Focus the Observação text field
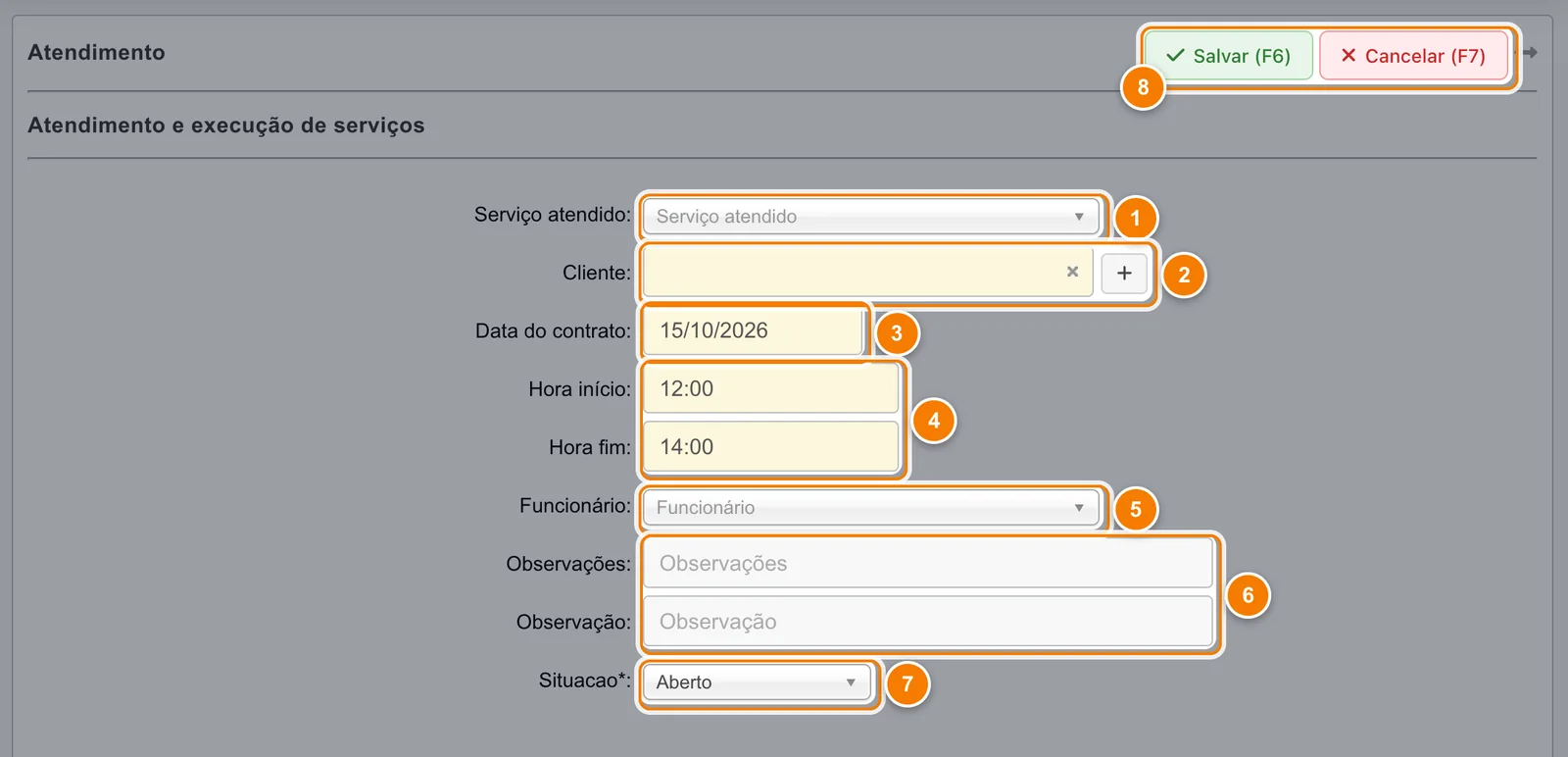1568x757 pixels. 928,622
